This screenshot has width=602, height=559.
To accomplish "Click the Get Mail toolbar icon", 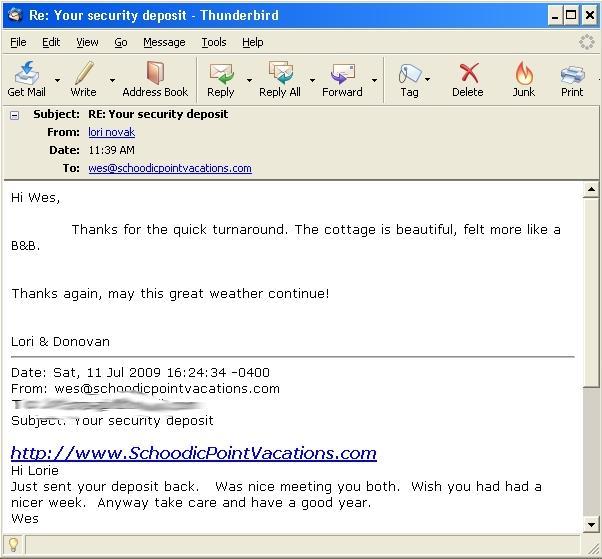I will pos(26,73).
